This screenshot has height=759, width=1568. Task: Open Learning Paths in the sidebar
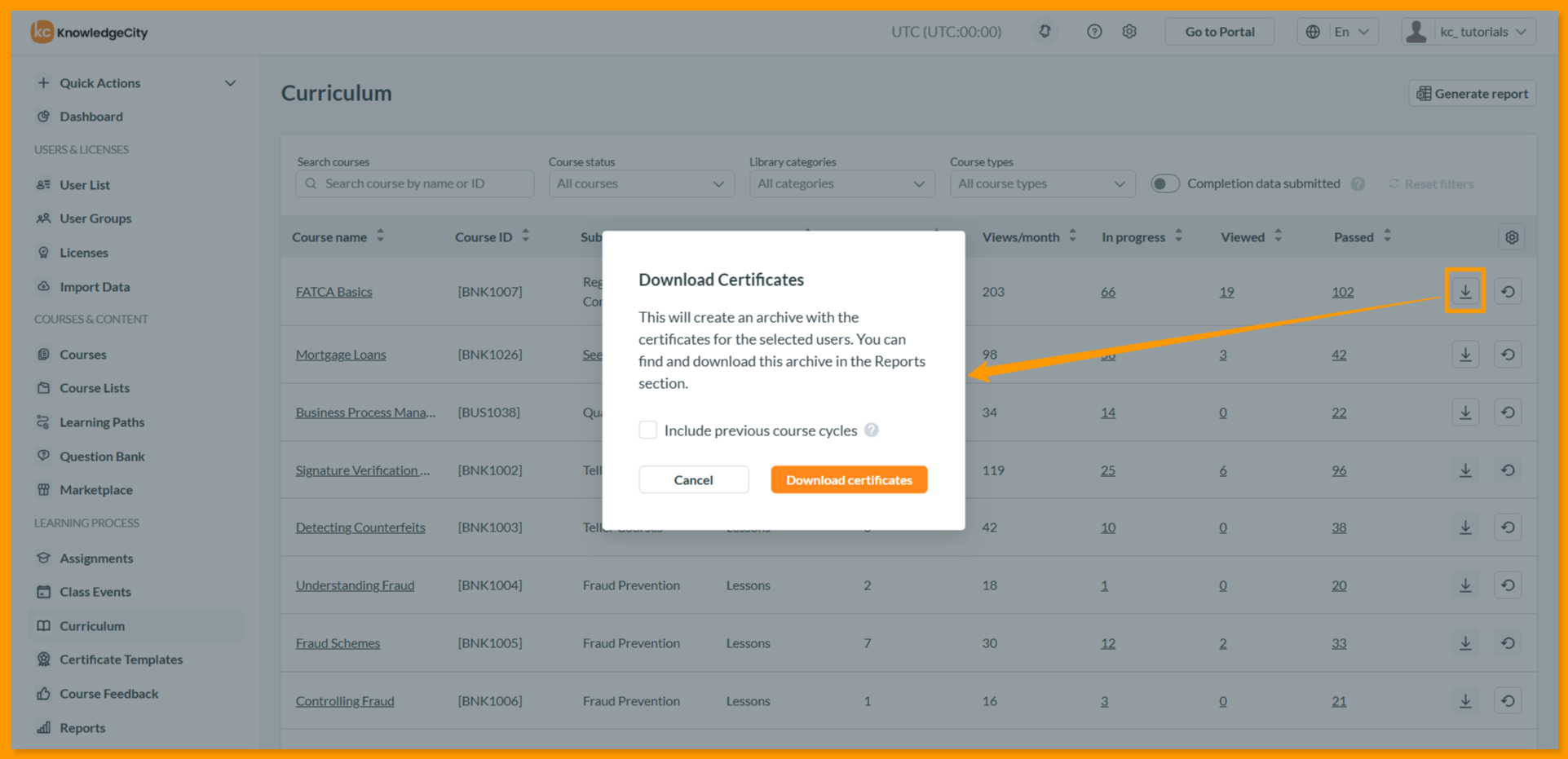coord(101,422)
